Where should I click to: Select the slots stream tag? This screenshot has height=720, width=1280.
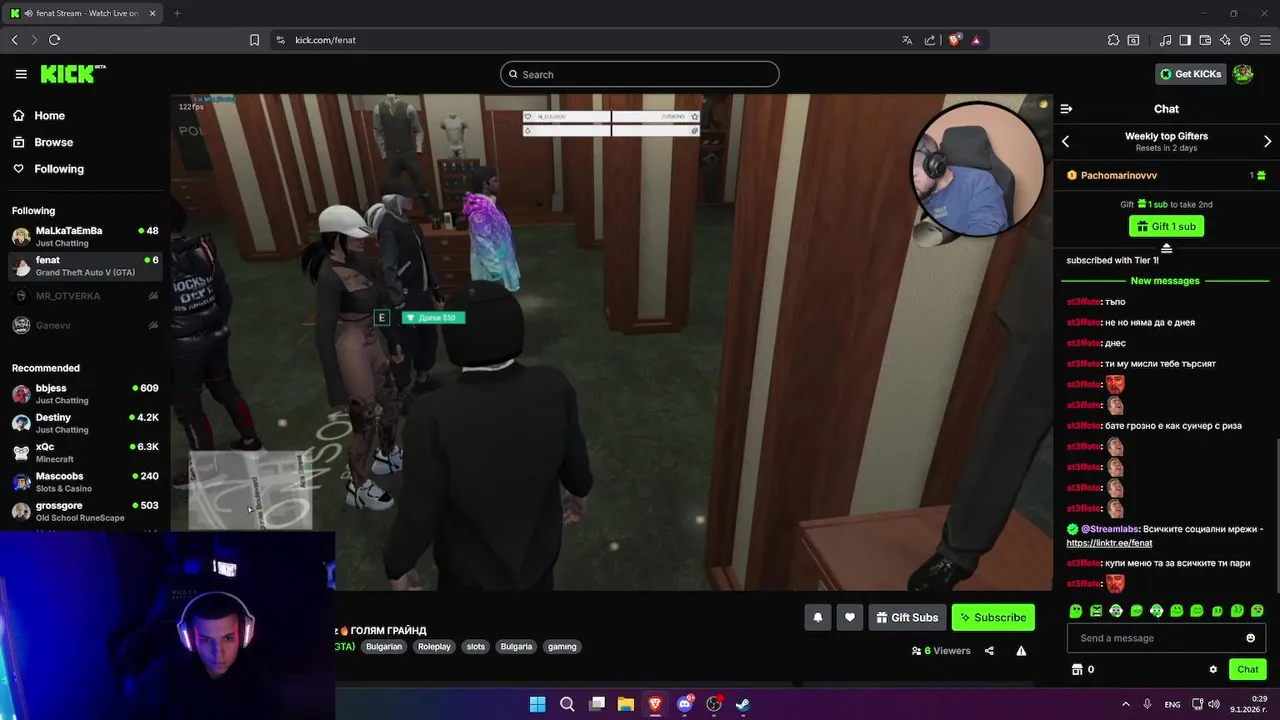476,647
